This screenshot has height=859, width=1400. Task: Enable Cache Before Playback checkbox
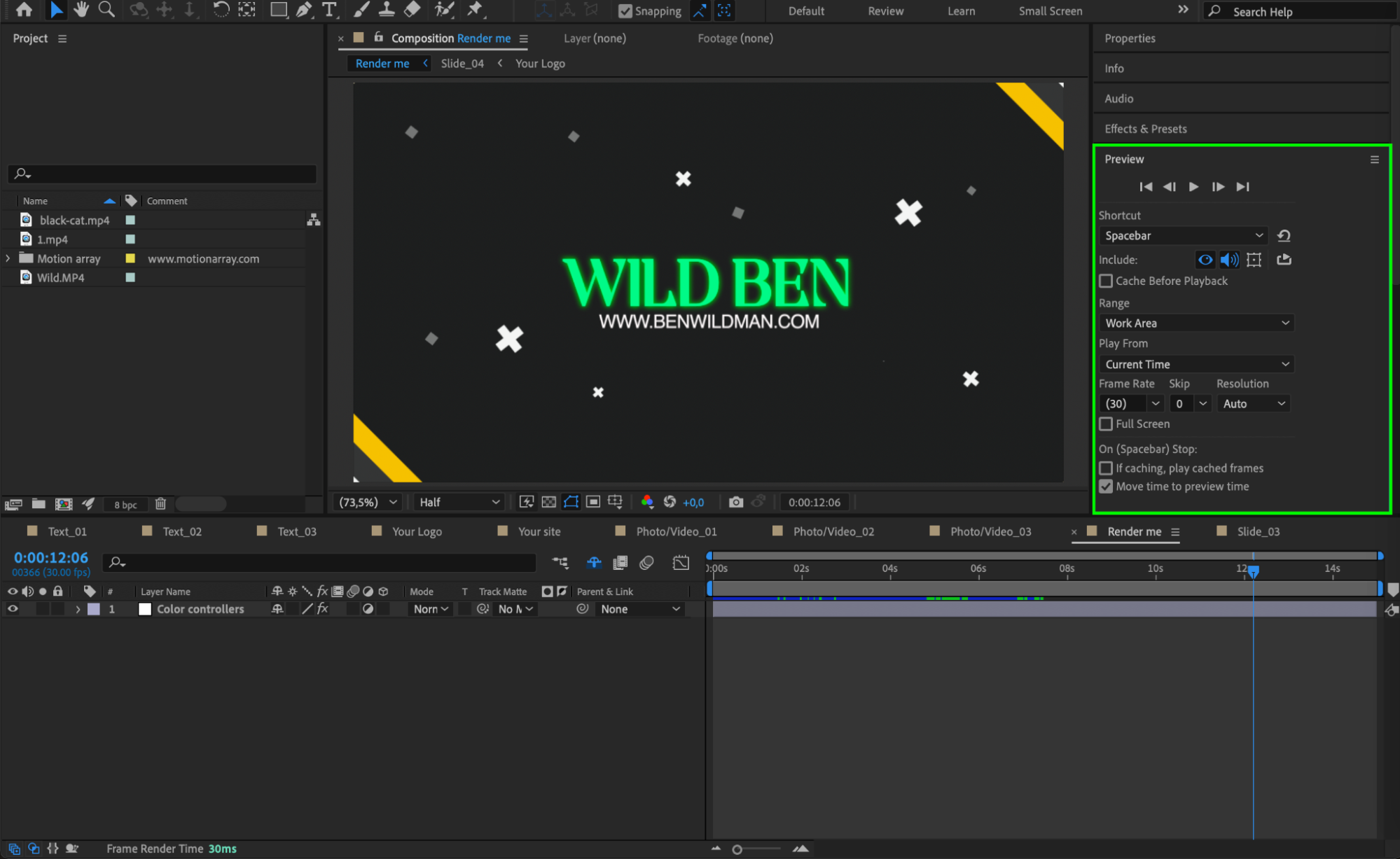coord(1106,281)
